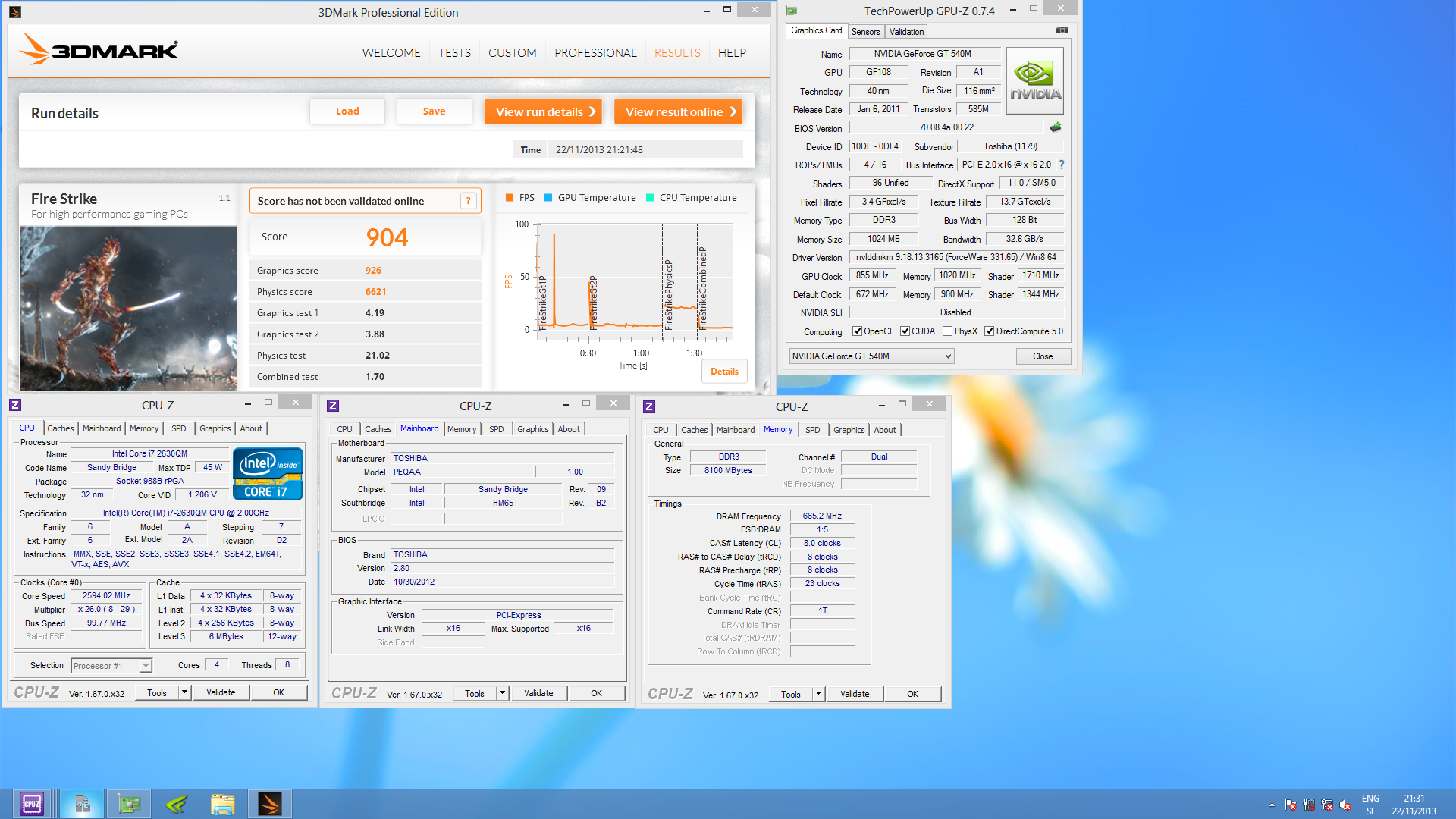
Task: Click the Bus Interface question mark in GPU-Z
Action: pos(1062,165)
